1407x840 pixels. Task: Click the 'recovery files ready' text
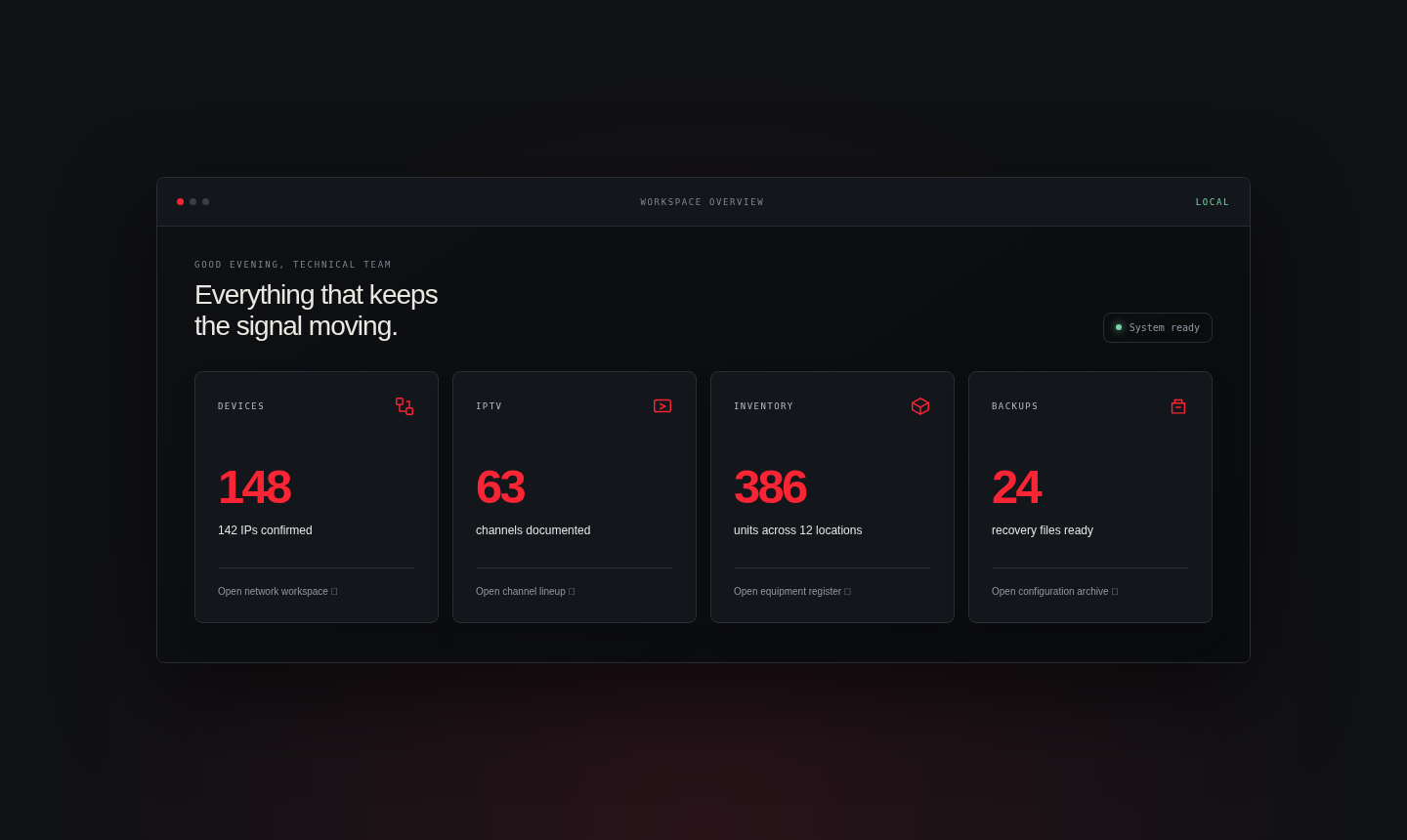pos(1043,530)
